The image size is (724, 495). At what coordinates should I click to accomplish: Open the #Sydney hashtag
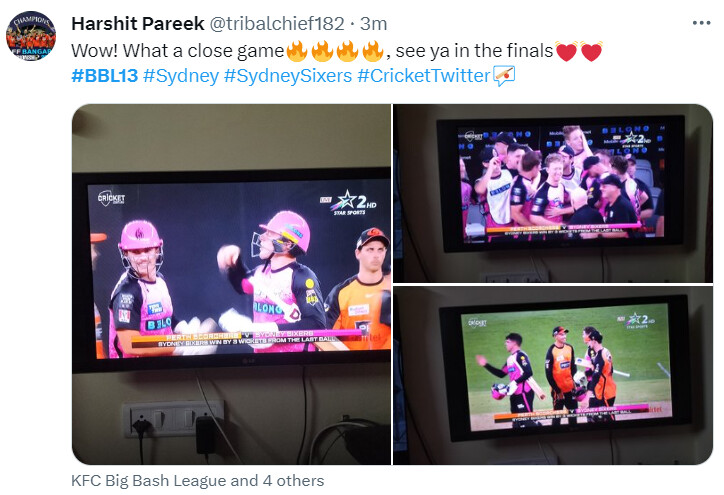pyautogui.click(x=181, y=76)
